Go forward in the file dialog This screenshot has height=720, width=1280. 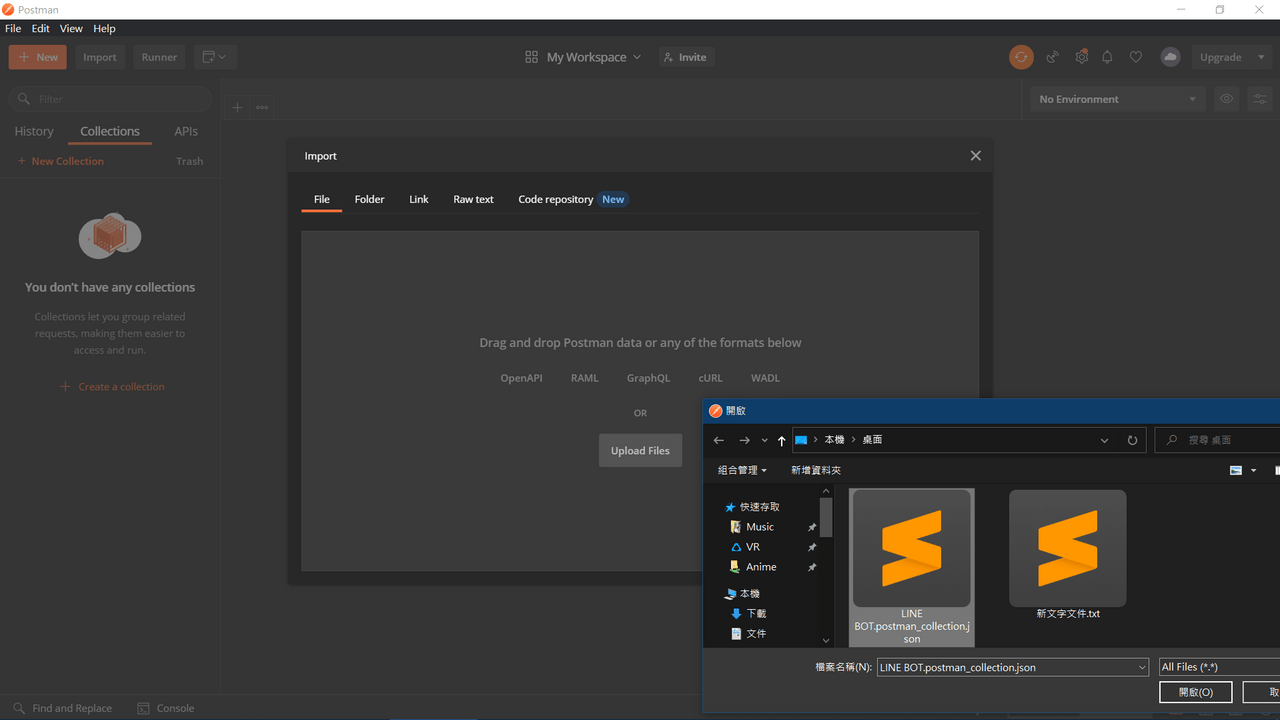(x=744, y=440)
